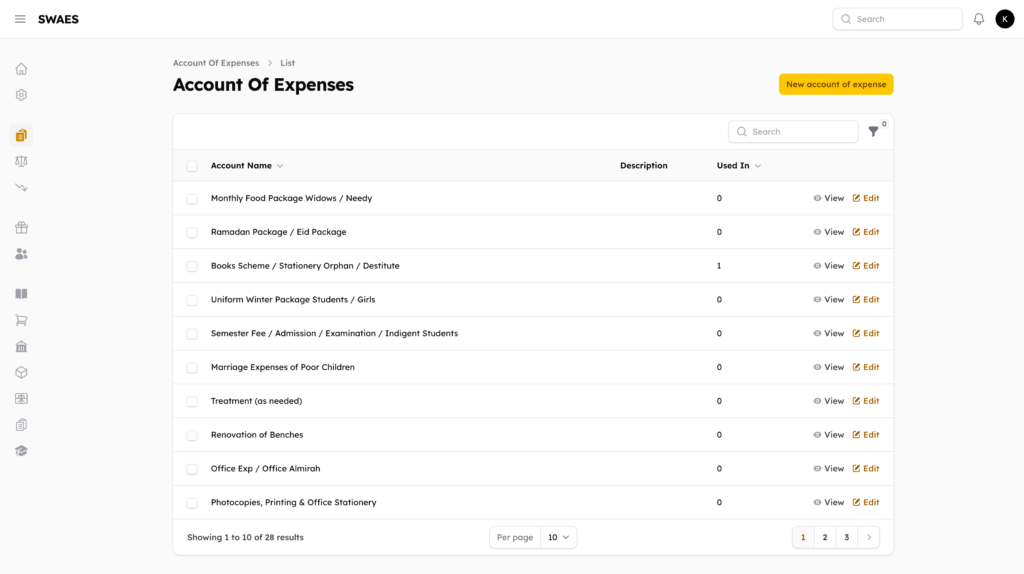Open notifications bell
Screen dimensions: 1024x574
coord(978,19)
